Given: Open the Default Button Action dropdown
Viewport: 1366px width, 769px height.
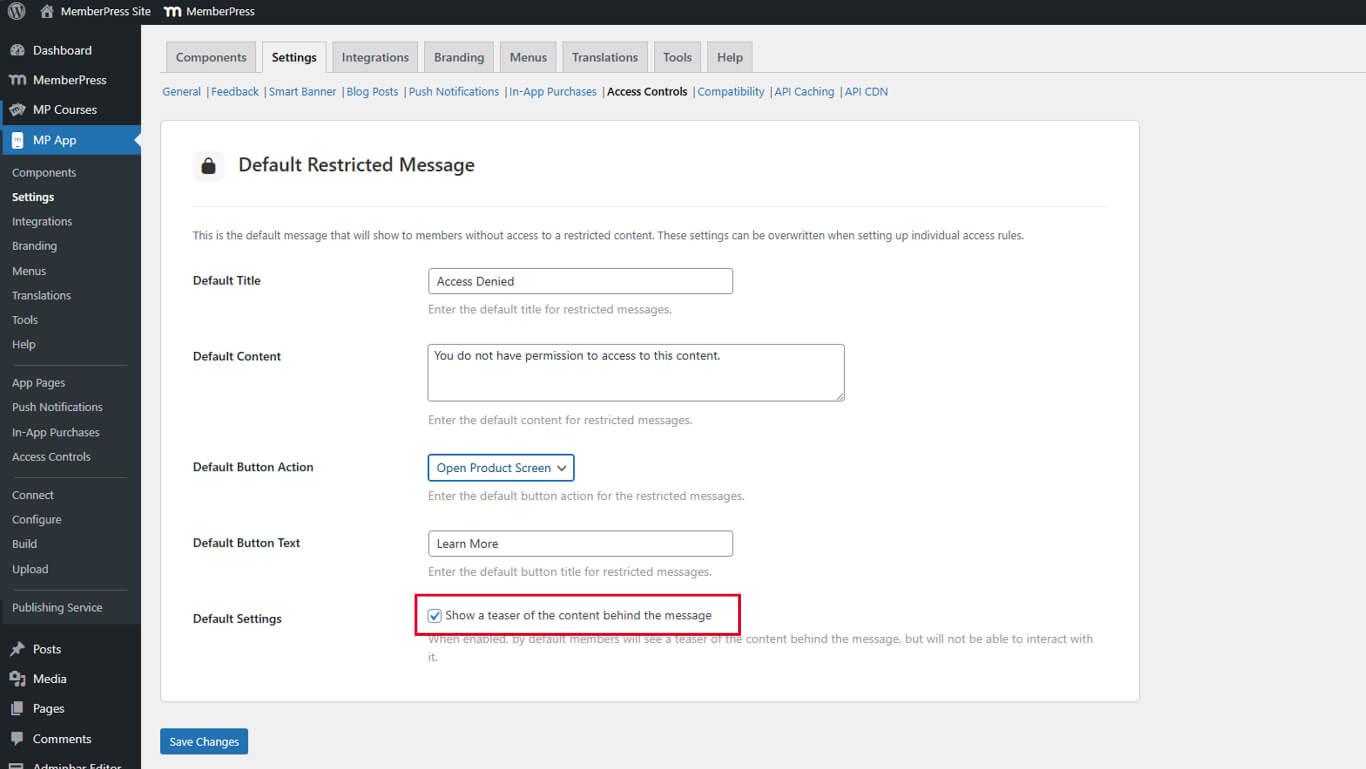Looking at the screenshot, I should tap(500, 468).
